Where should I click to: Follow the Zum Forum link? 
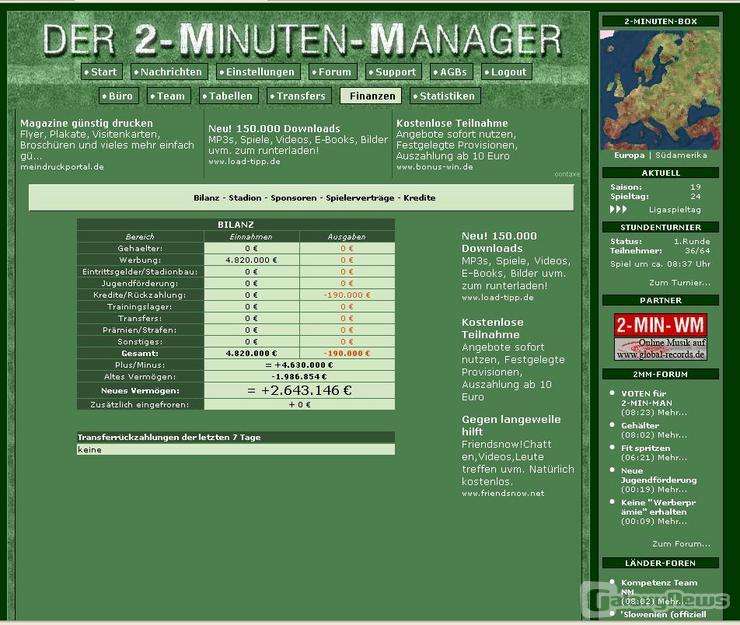[681, 544]
